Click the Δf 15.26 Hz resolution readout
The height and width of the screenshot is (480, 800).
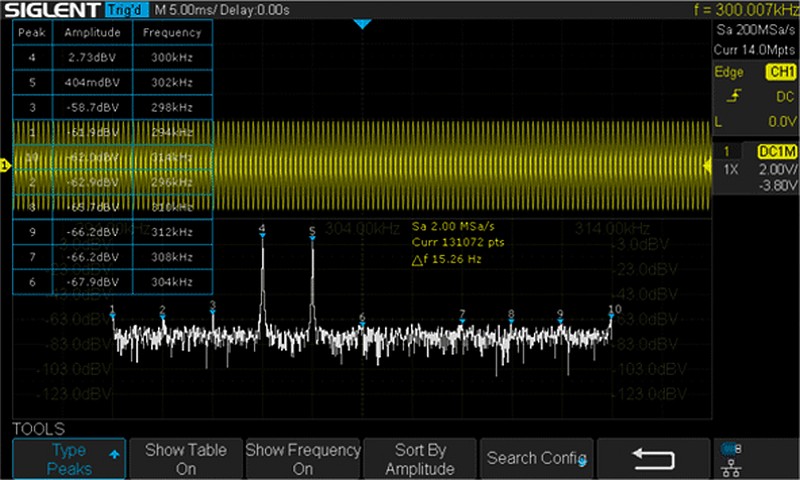point(446,260)
